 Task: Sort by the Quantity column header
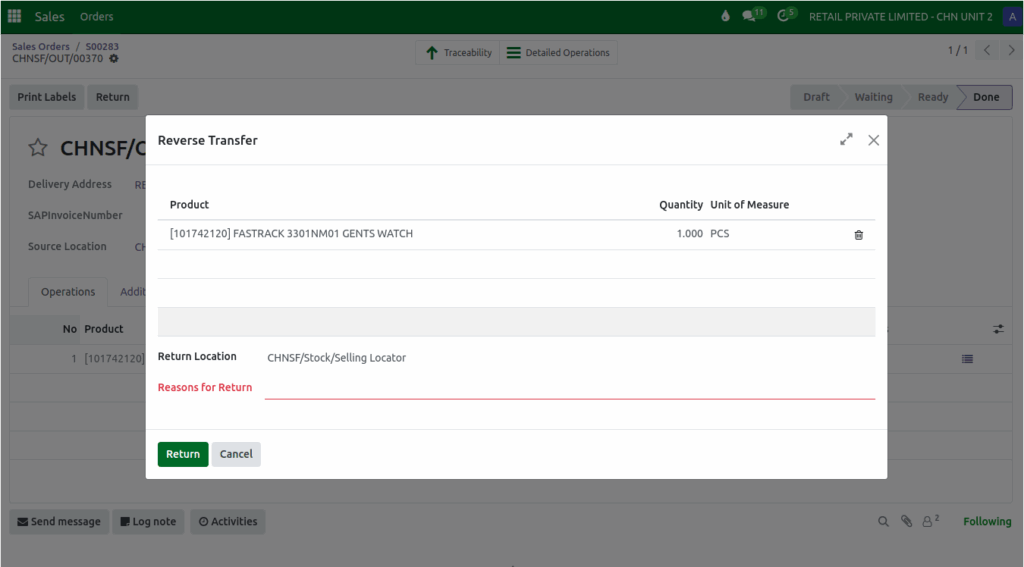[x=680, y=204]
